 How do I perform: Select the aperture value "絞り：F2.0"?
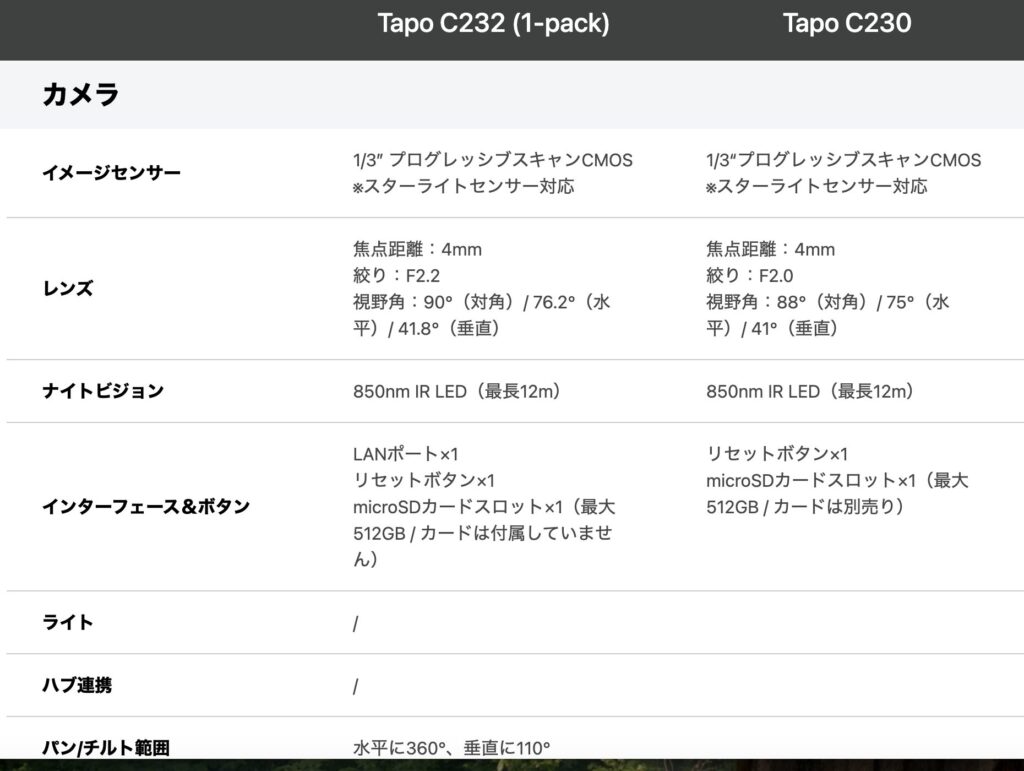(750, 275)
